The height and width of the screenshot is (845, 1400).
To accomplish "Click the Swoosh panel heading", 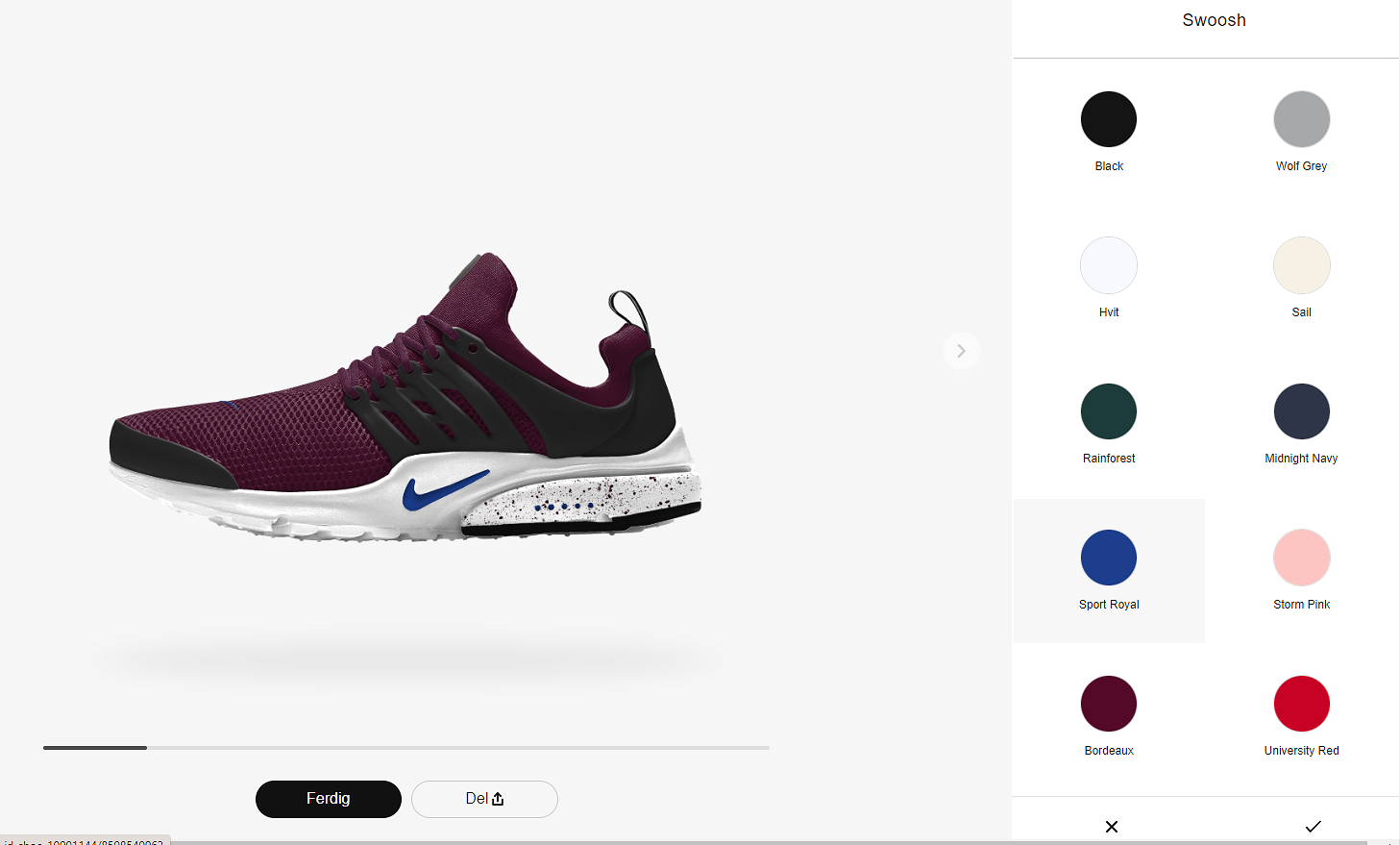I will 1214,20.
